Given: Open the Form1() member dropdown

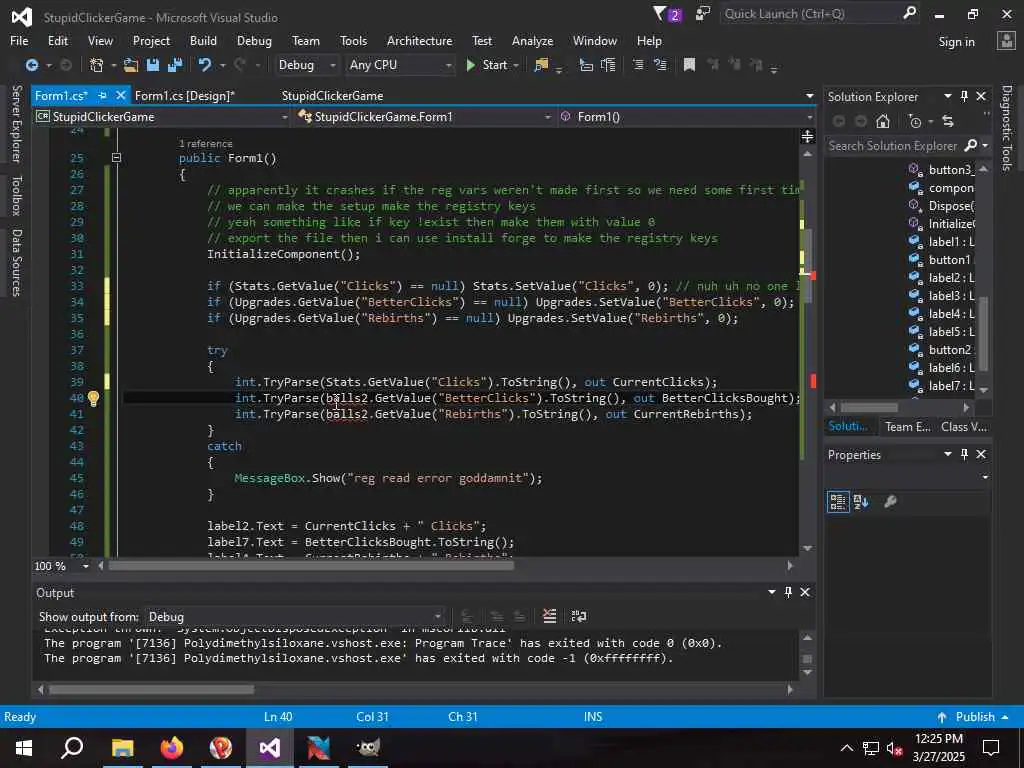Looking at the screenshot, I should pyautogui.click(x=687, y=117).
